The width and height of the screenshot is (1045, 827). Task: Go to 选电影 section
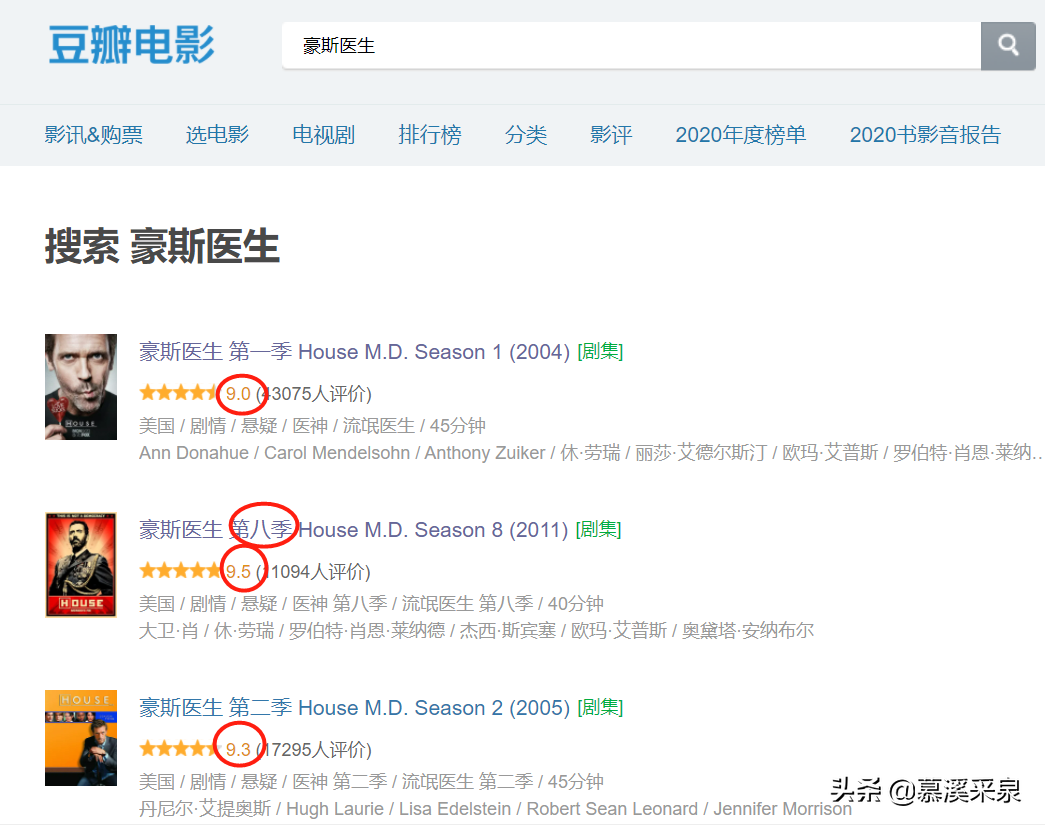pos(217,135)
